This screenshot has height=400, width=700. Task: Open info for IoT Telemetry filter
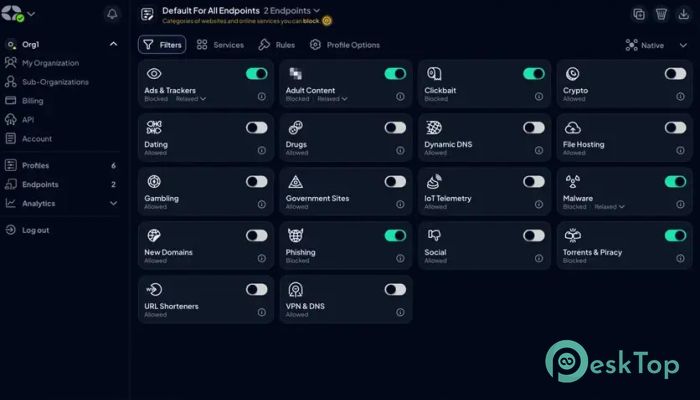[539, 204]
